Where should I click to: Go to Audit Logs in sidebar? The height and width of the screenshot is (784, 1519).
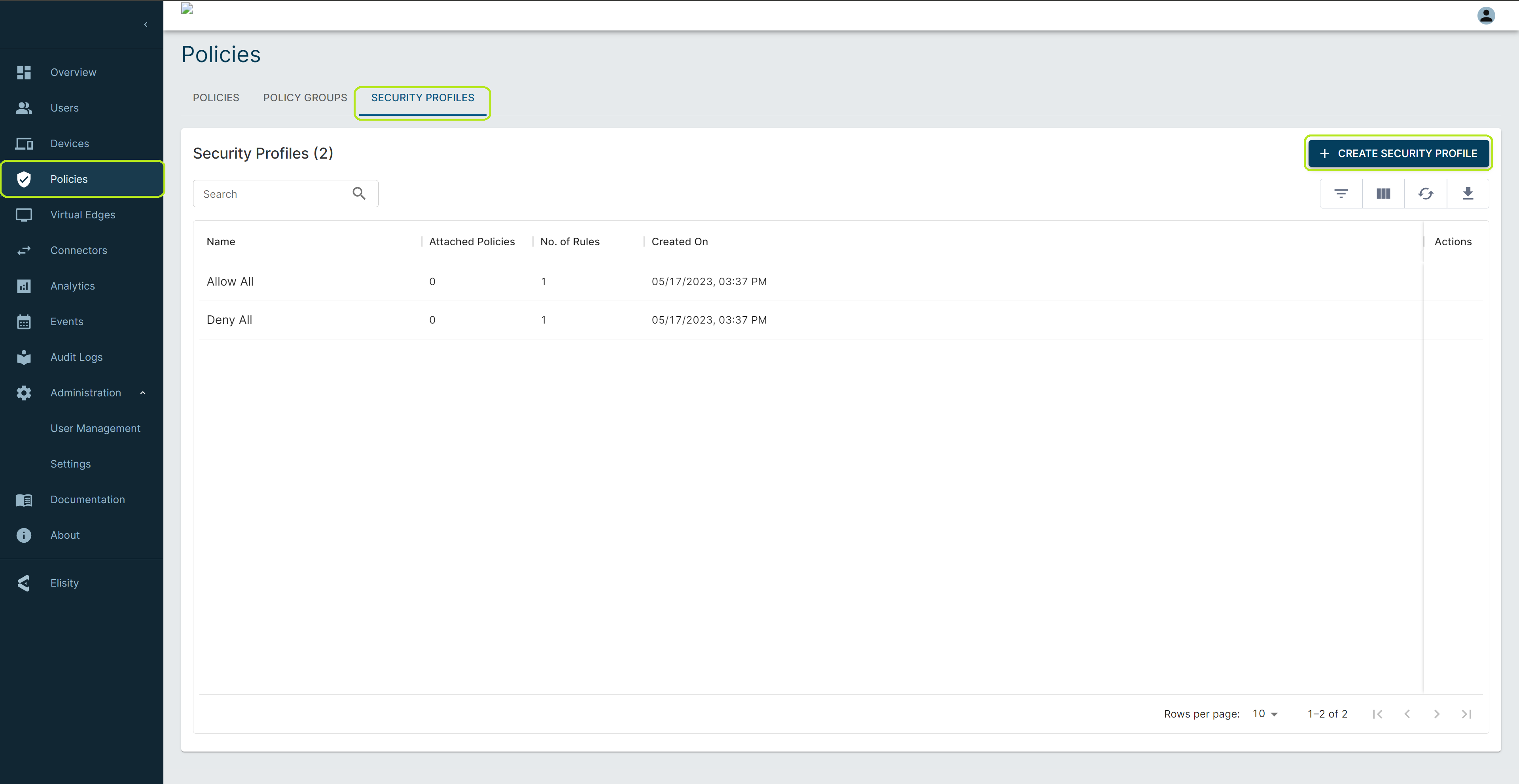76,357
